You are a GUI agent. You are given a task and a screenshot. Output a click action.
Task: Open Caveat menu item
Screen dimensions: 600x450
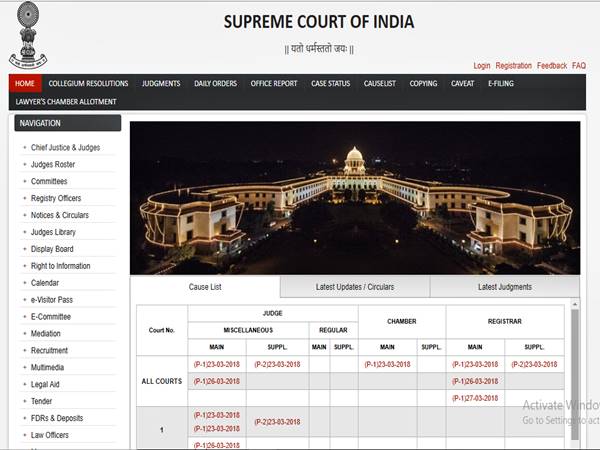(x=462, y=83)
